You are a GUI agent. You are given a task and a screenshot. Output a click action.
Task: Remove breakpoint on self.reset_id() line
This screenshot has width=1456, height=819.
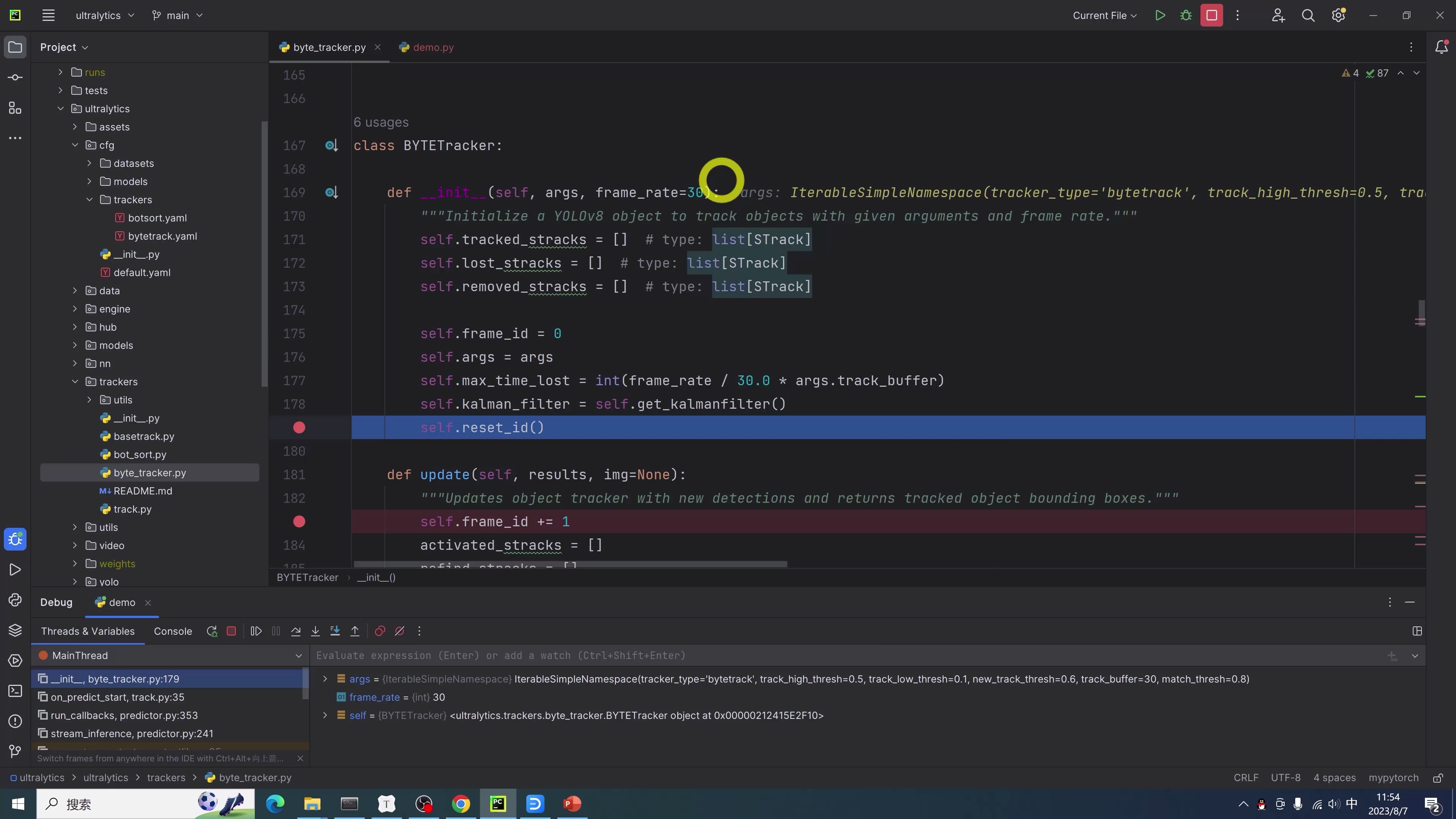(299, 428)
